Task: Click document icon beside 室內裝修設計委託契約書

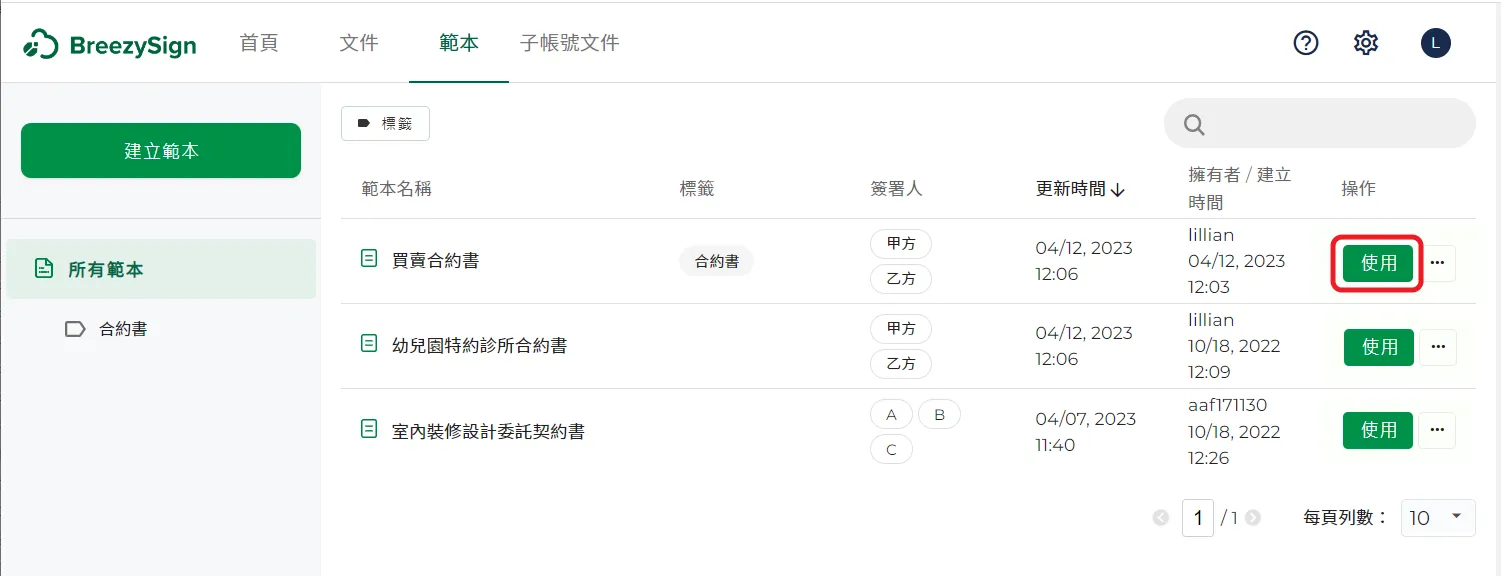Action: [369, 430]
